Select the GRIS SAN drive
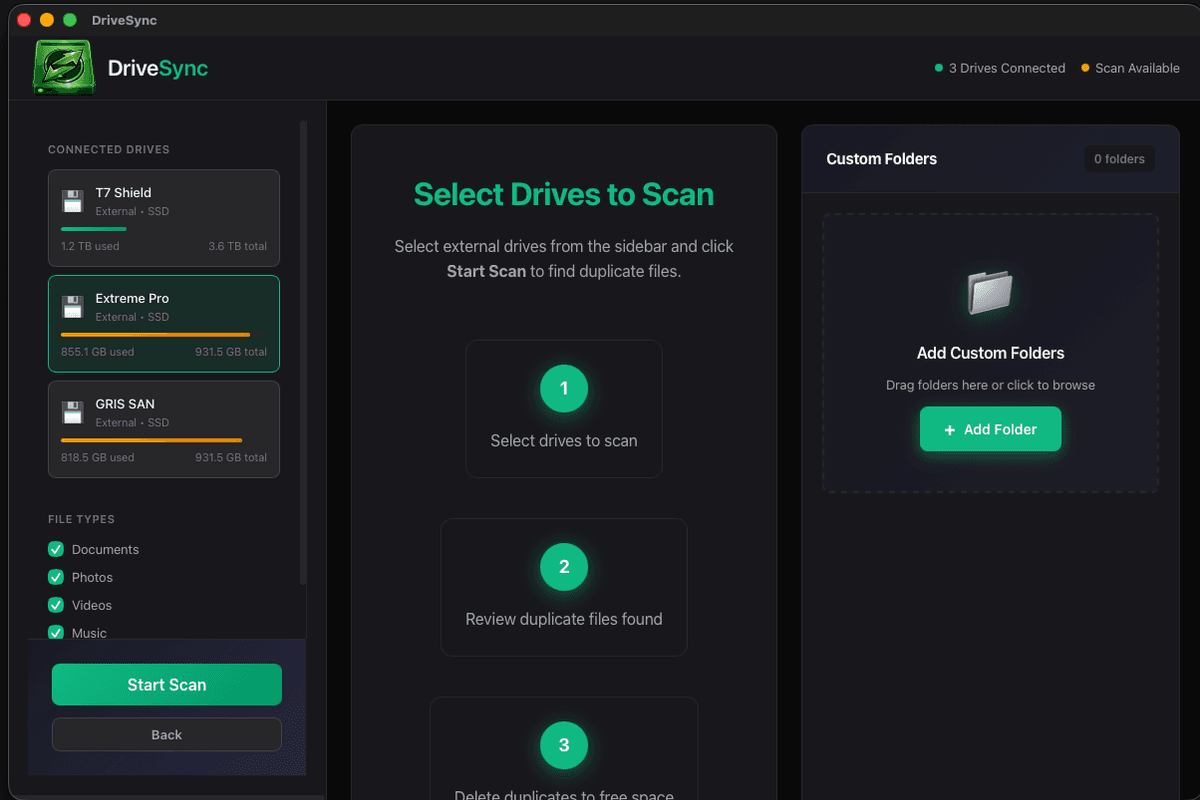Screen dimensions: 1200x800 point(163,429)
